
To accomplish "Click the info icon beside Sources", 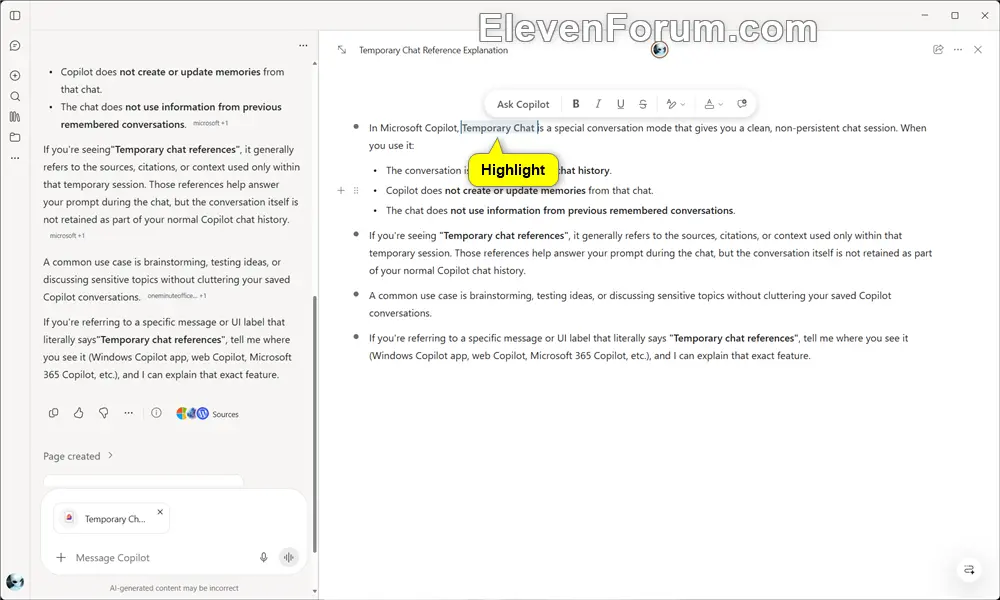I will pyautogui.click(x=156, y=413).
